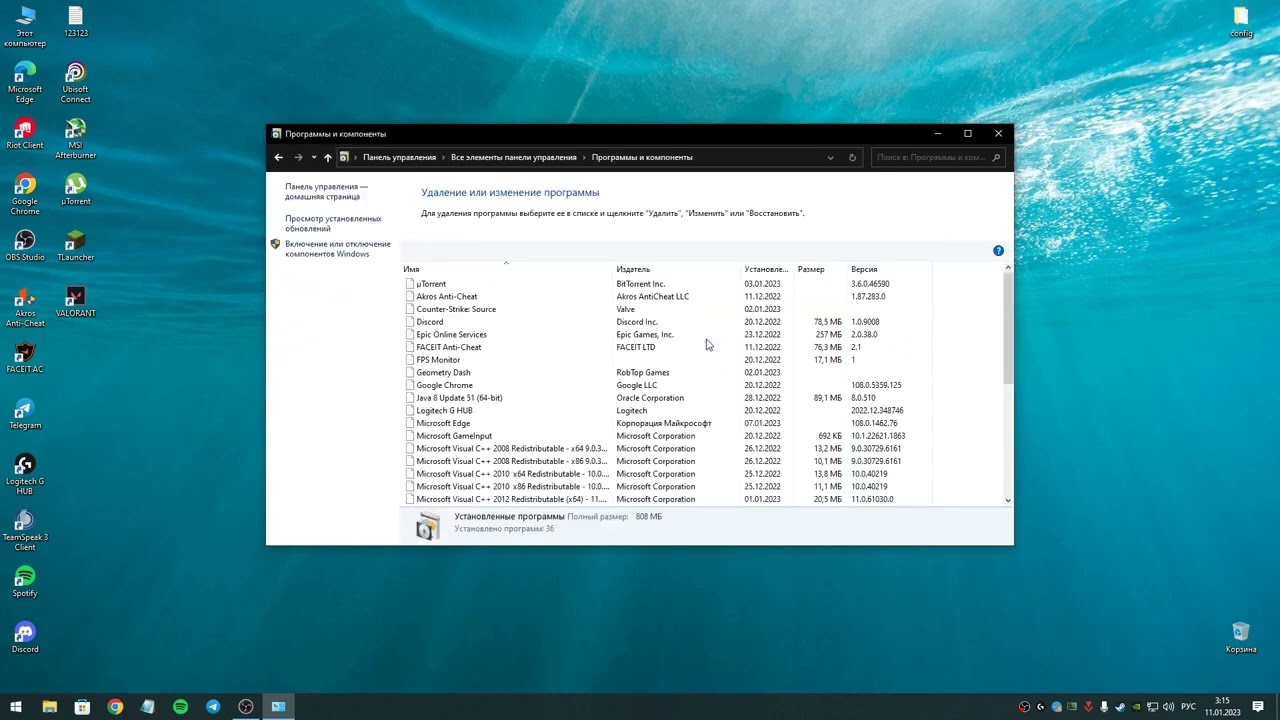The width and height of the screenshot is (1280, 720).
Task: Open the clock showing 3:15
Action: [x=1223, y=707]
